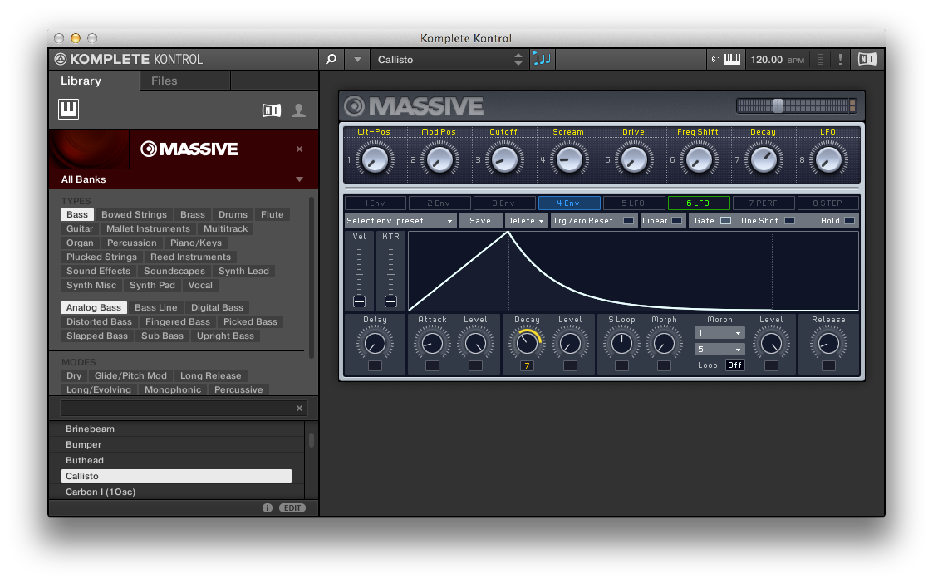Open the lower Morph dropdown showing 5
This screenshot has width=933, height=583.
719,349
